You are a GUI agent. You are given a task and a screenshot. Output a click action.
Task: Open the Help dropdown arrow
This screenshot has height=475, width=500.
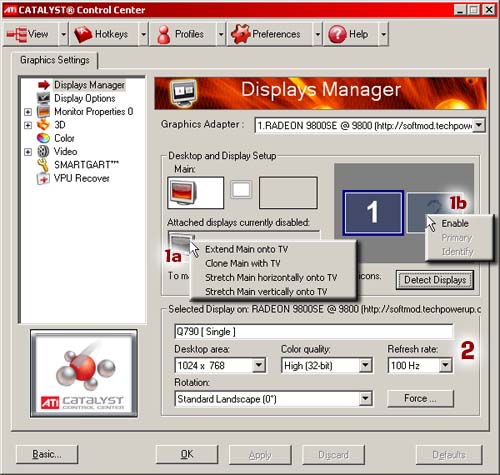pyautogui.click(x=383, y=34)
